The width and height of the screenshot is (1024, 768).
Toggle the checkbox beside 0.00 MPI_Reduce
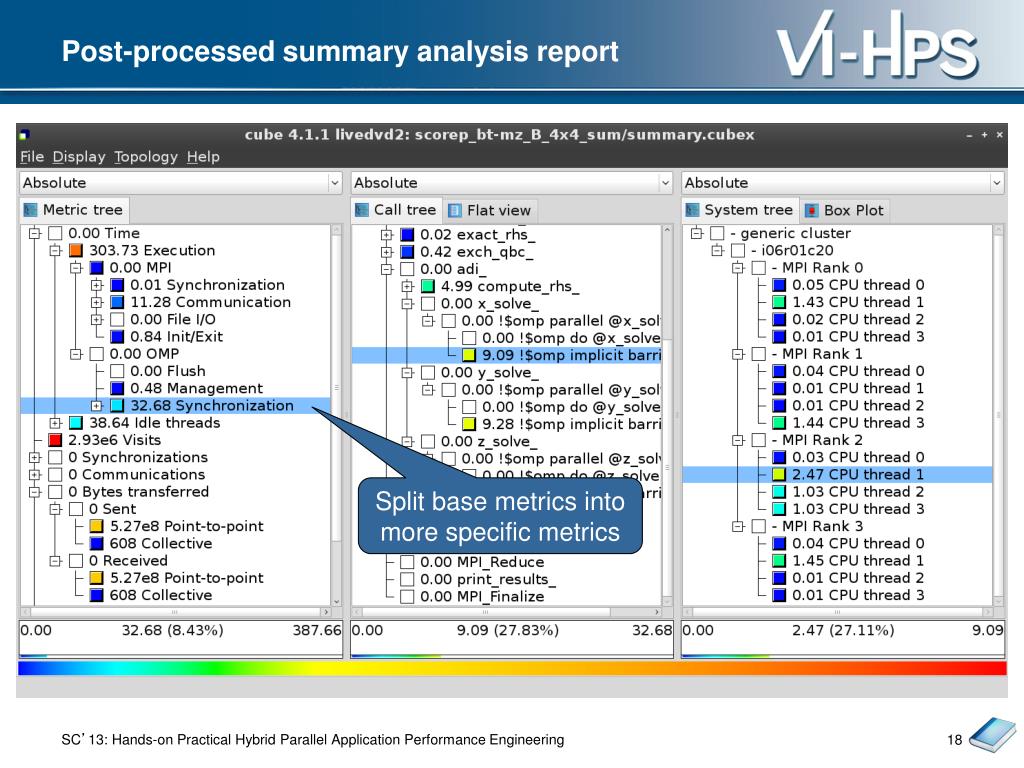click(408, 562)
